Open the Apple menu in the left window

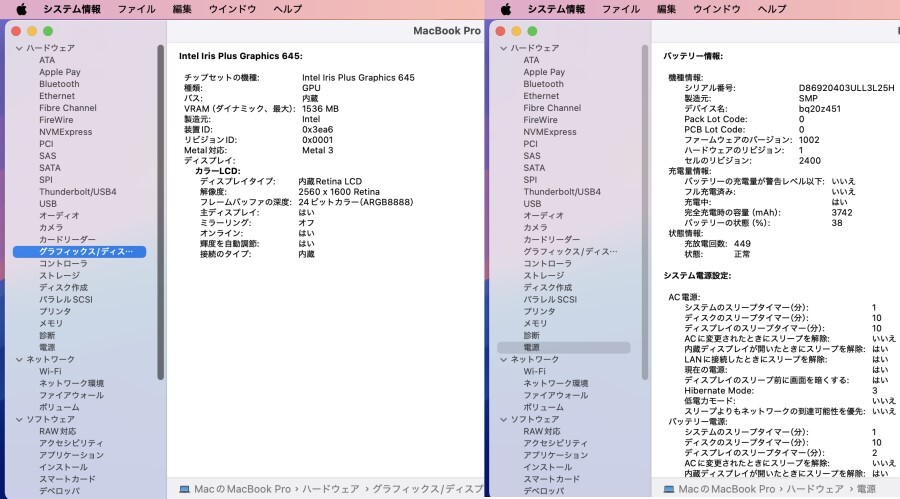pyautogui.click(x=21, y=9)
